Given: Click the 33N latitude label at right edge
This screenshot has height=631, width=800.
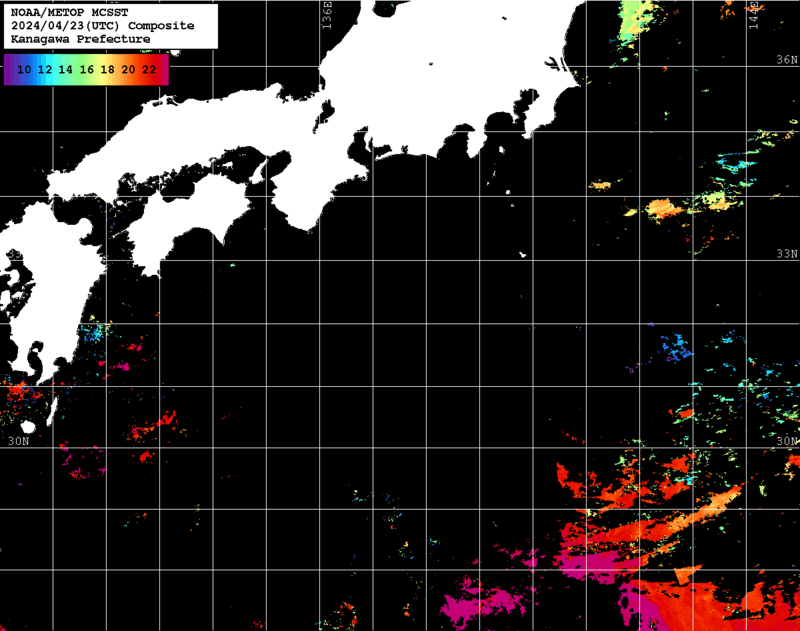Looking at the screenshot, I should point(787,254).
